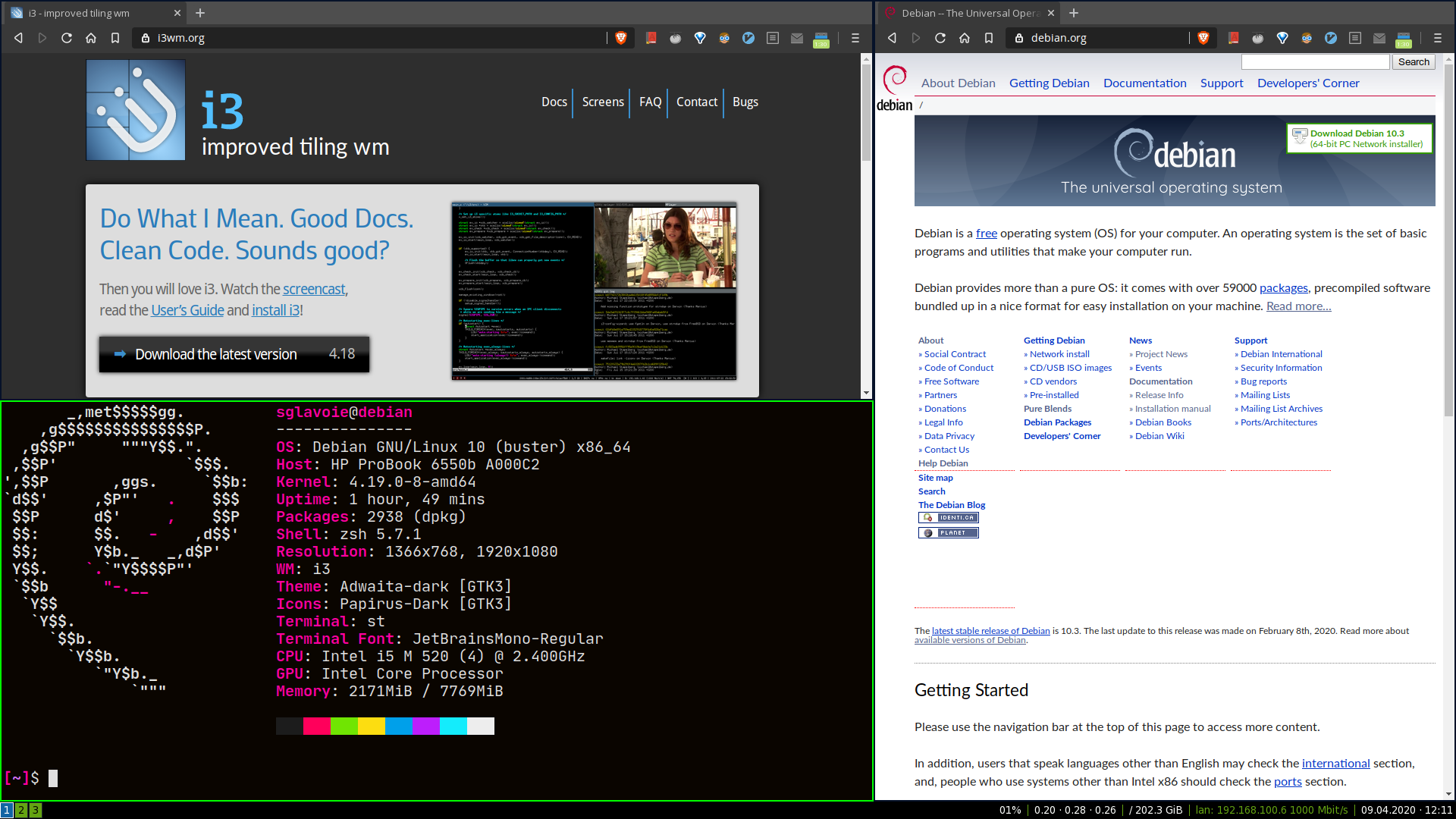Click the Debian site search input field
1456x819 pixels.
1315,62
